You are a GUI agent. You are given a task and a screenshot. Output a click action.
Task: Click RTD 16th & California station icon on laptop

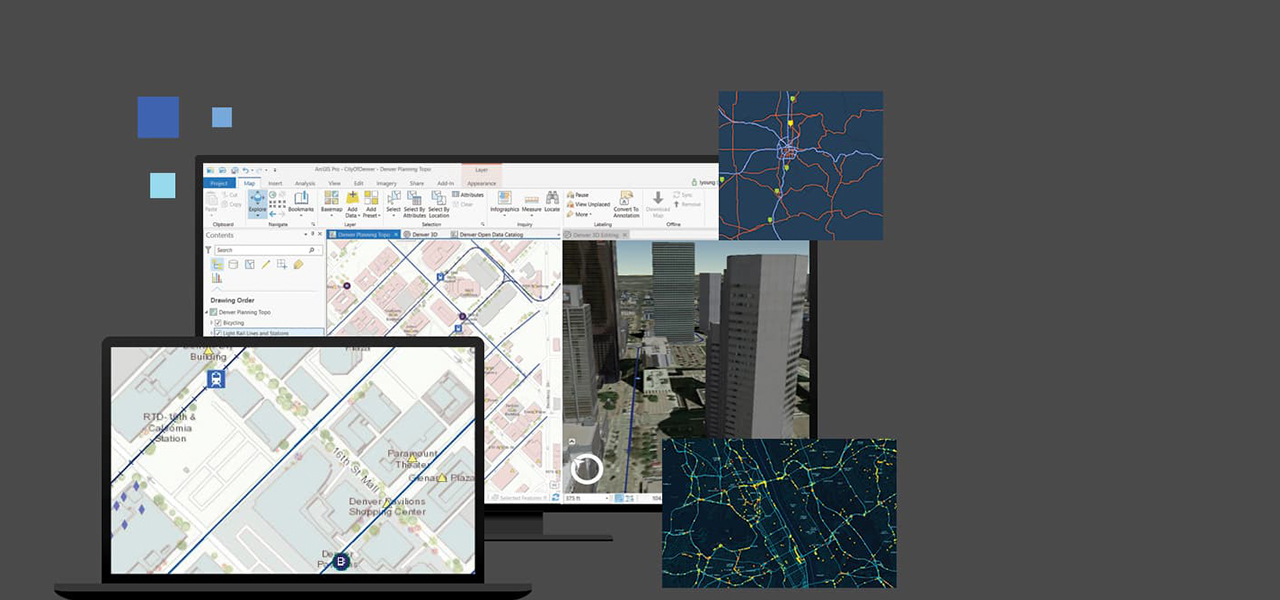pyautogui.click(x=216, y=378)
